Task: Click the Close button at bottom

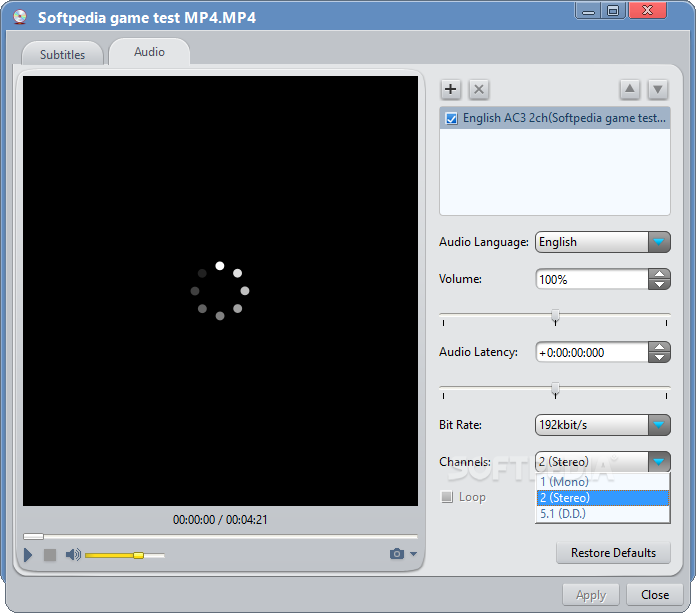Action: pyautogui.click(x=655, y=595)
